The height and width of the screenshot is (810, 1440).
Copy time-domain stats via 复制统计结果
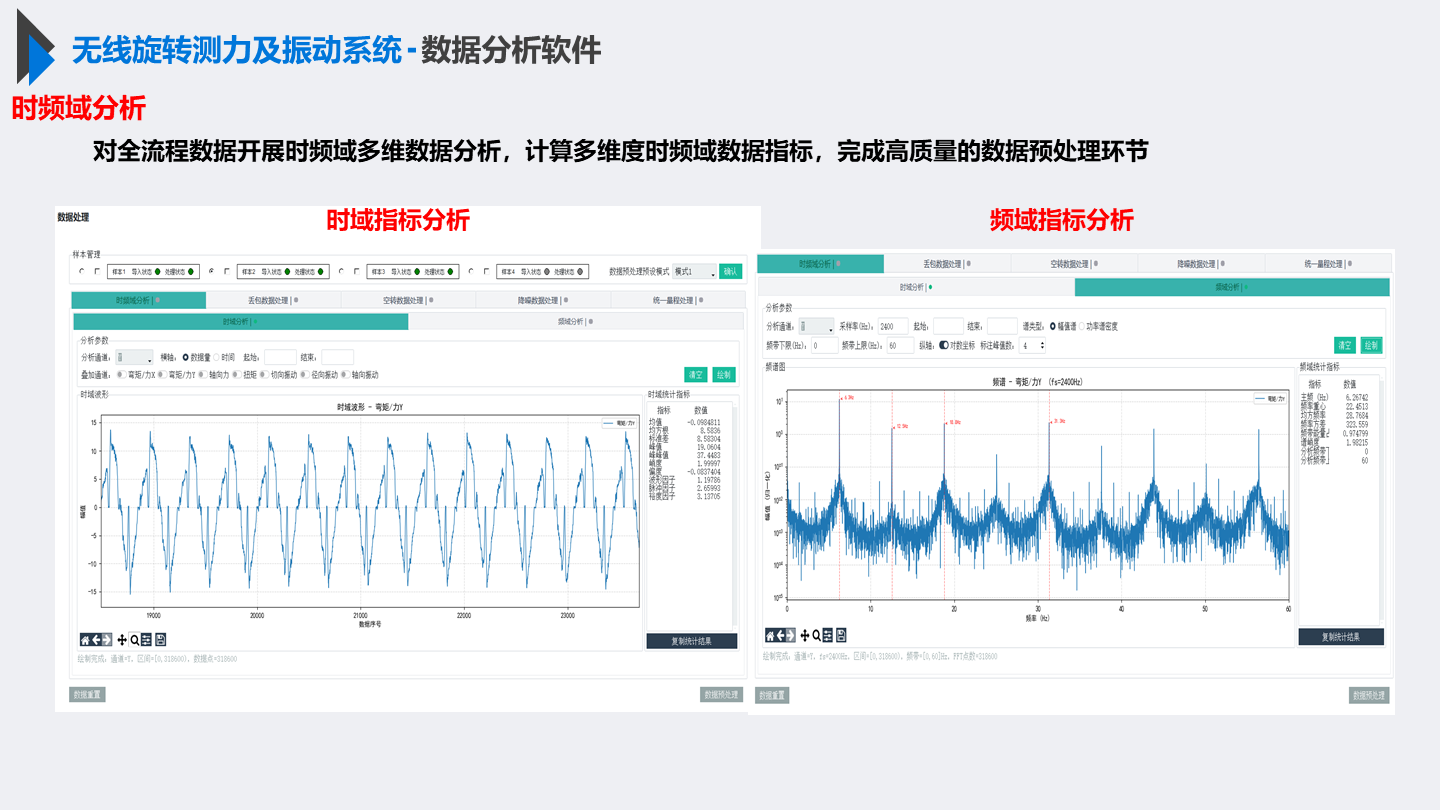[692, 641]
